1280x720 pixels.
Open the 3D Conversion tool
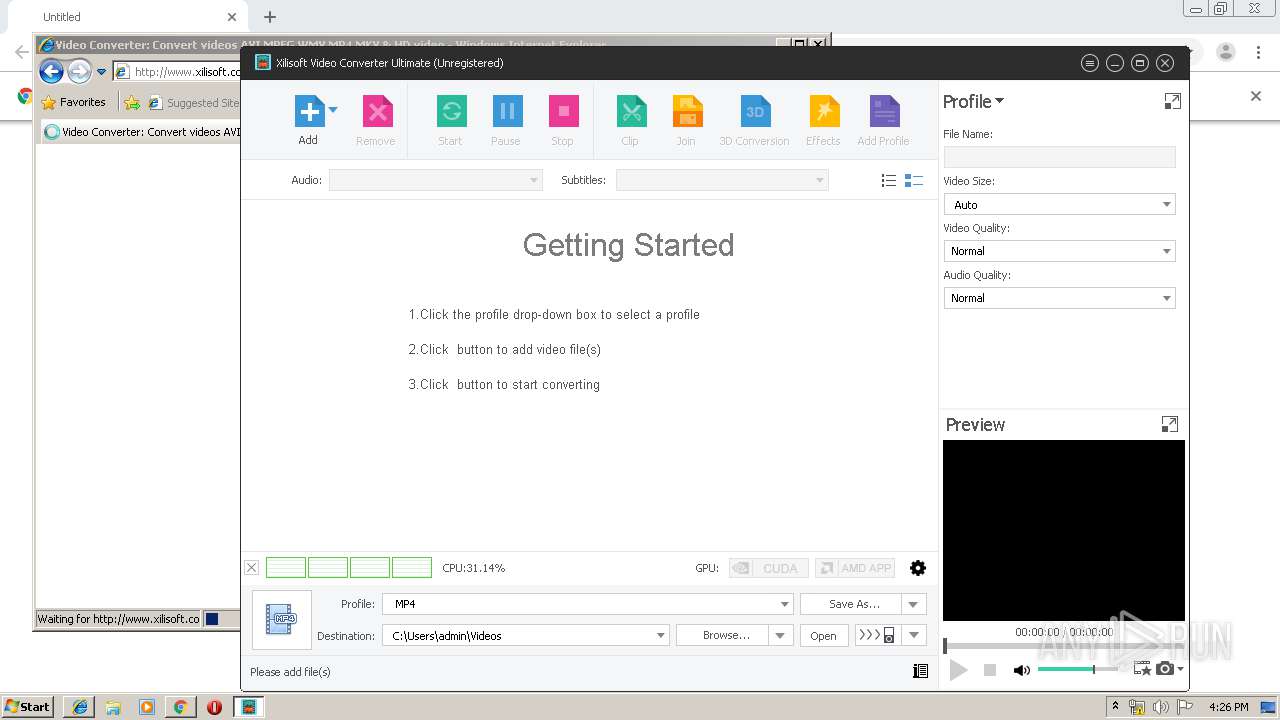coord(755,110)
